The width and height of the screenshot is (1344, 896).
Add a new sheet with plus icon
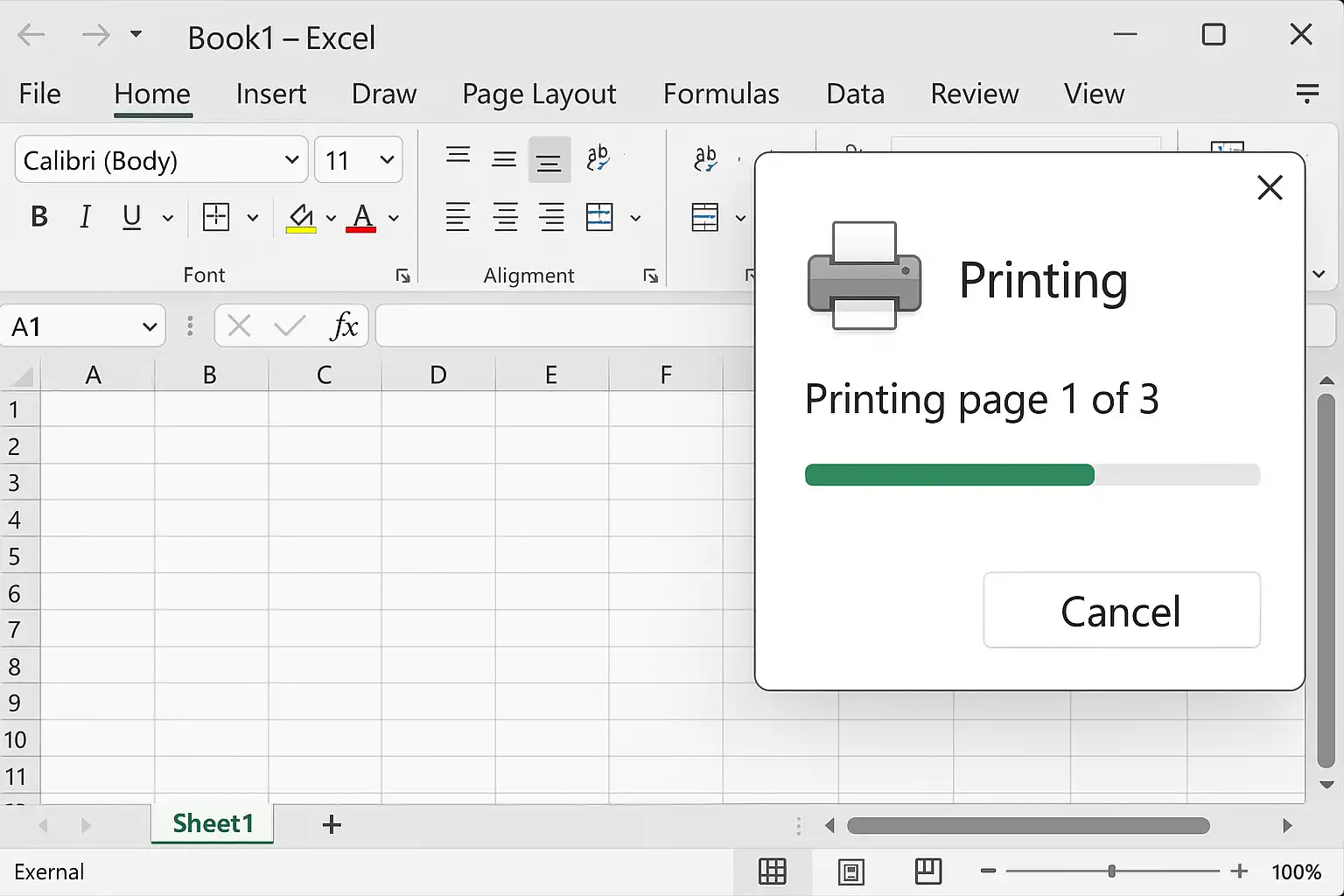(x=332, y=824)
